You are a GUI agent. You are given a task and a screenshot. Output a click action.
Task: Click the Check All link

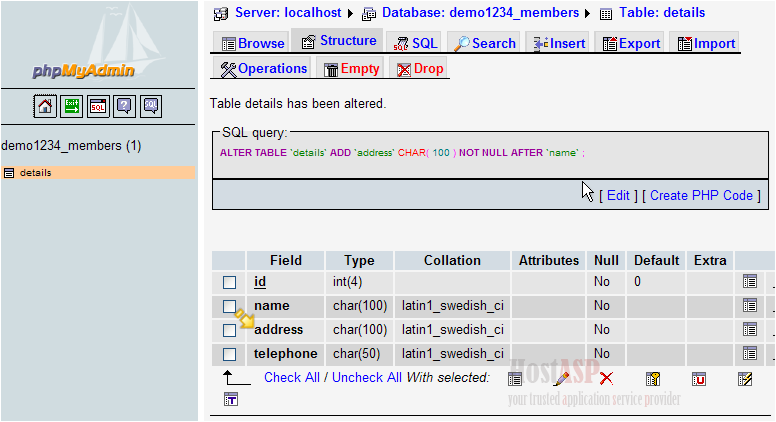[291, 377]
